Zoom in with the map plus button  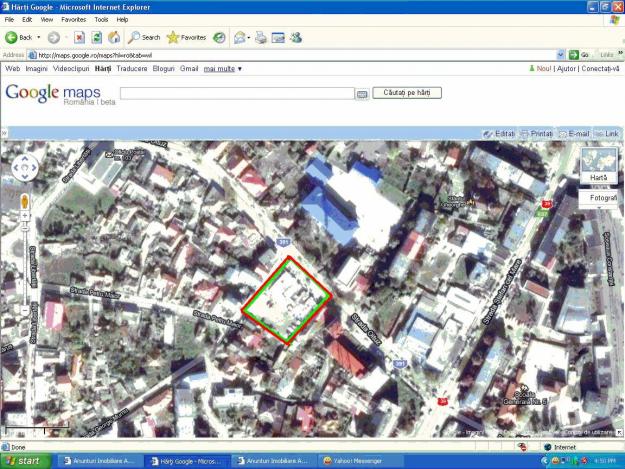coord(25,216)
